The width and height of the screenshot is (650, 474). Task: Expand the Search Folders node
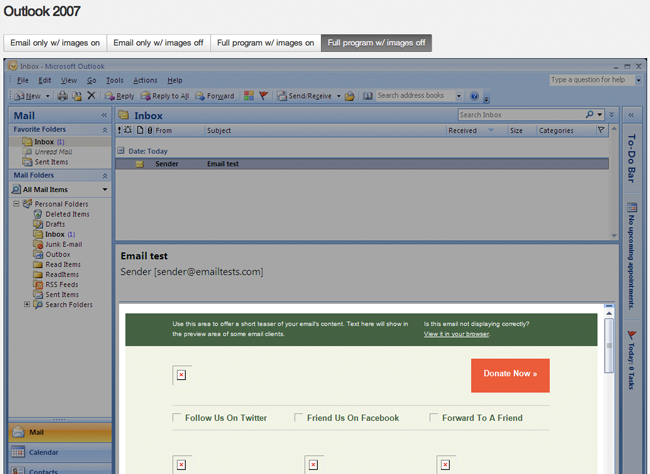[x=27, y=304]
